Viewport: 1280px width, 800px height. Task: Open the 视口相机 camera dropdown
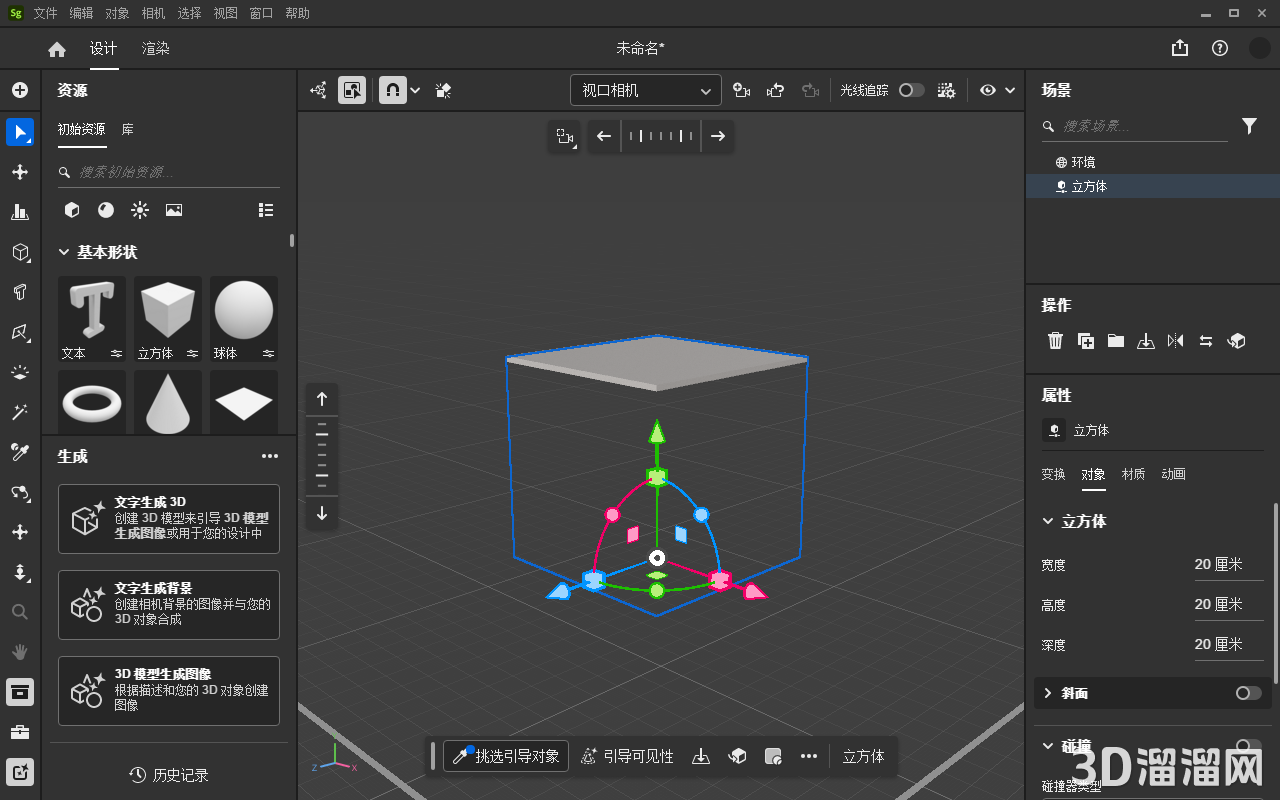[645, 89]
